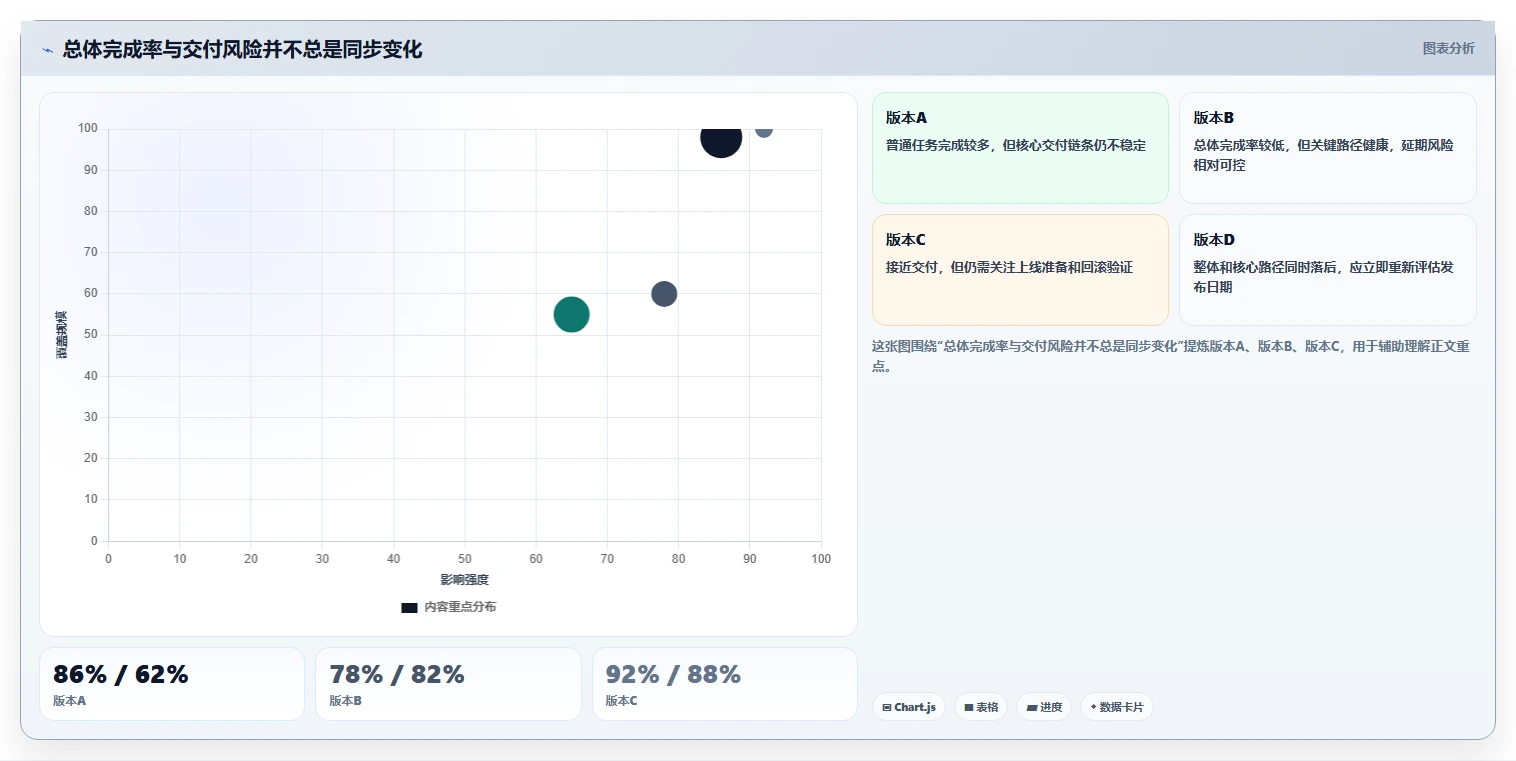Click the text 普通任务完成较多，但核心交付链条仍不稳定
This screenshot has height=761, width=1516.
pyautogui.click(x=1016, y=145)
